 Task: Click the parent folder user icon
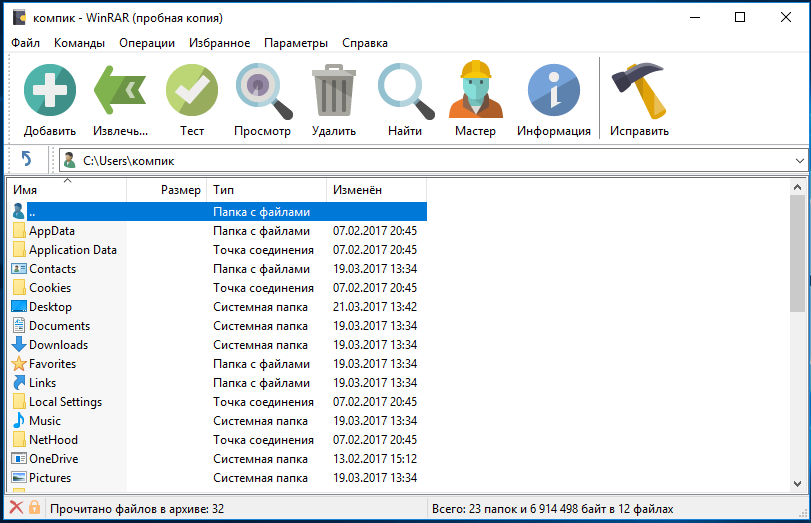tap(19, 211)
